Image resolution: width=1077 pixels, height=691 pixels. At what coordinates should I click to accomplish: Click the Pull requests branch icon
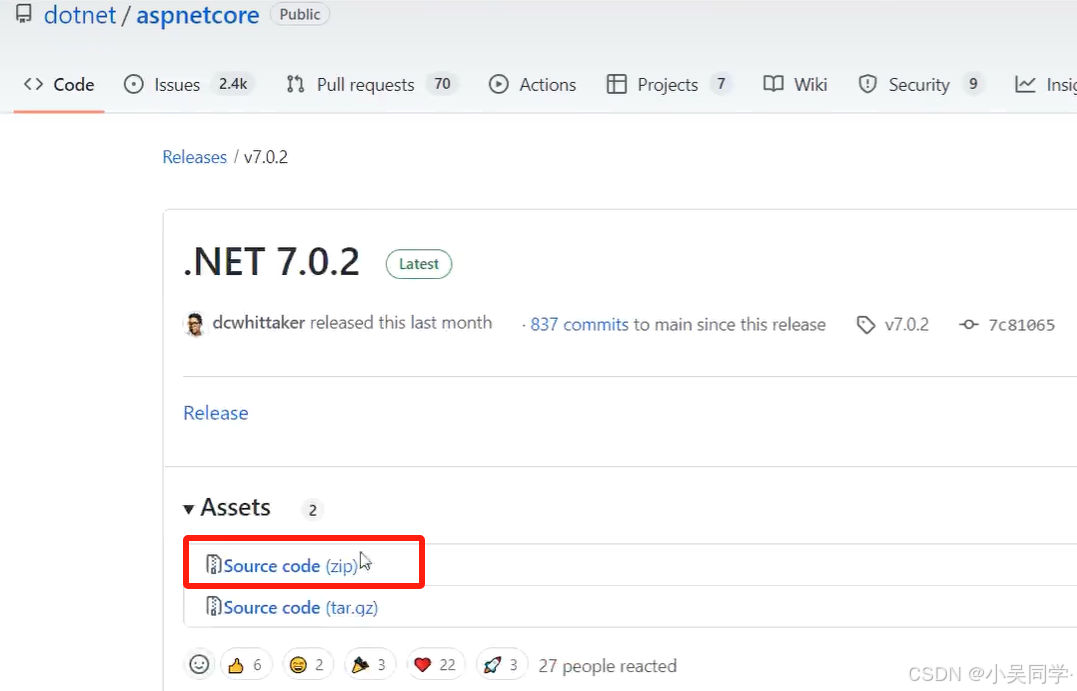pyautogui.click(x=295, y=84)
